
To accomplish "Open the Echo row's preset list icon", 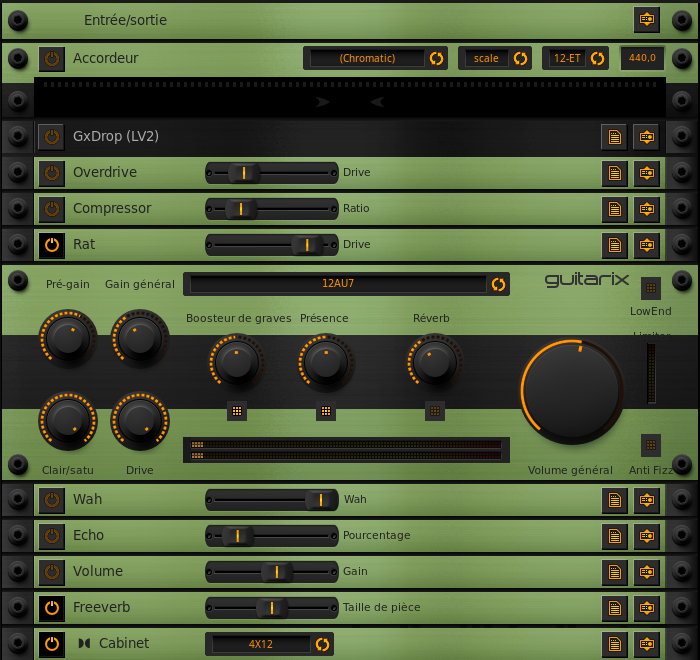I will [x=614, y=536].
